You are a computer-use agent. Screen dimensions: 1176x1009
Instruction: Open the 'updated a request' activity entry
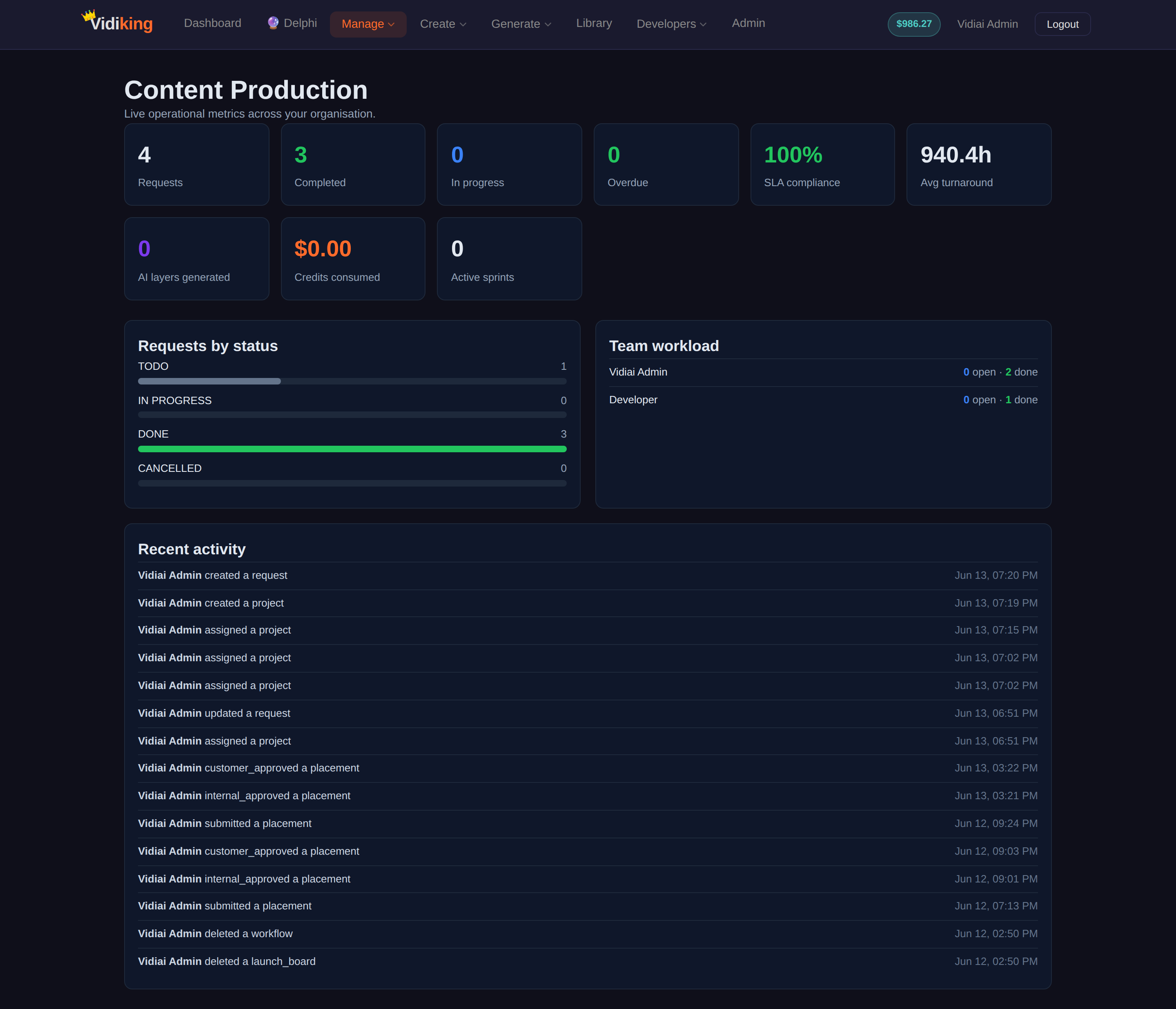[x=588, y=713]
